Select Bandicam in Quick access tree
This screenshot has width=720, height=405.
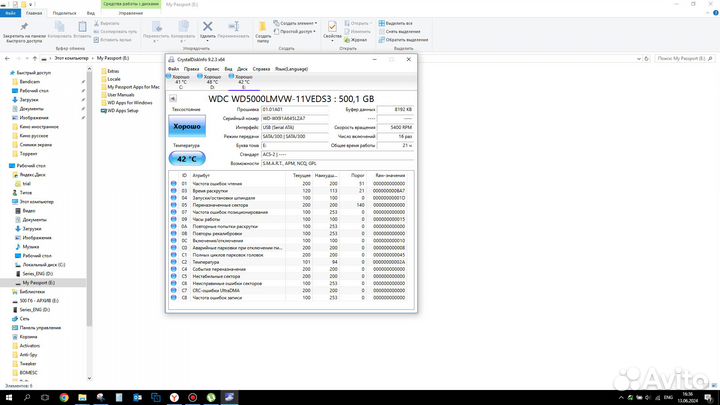coord(29,81)
